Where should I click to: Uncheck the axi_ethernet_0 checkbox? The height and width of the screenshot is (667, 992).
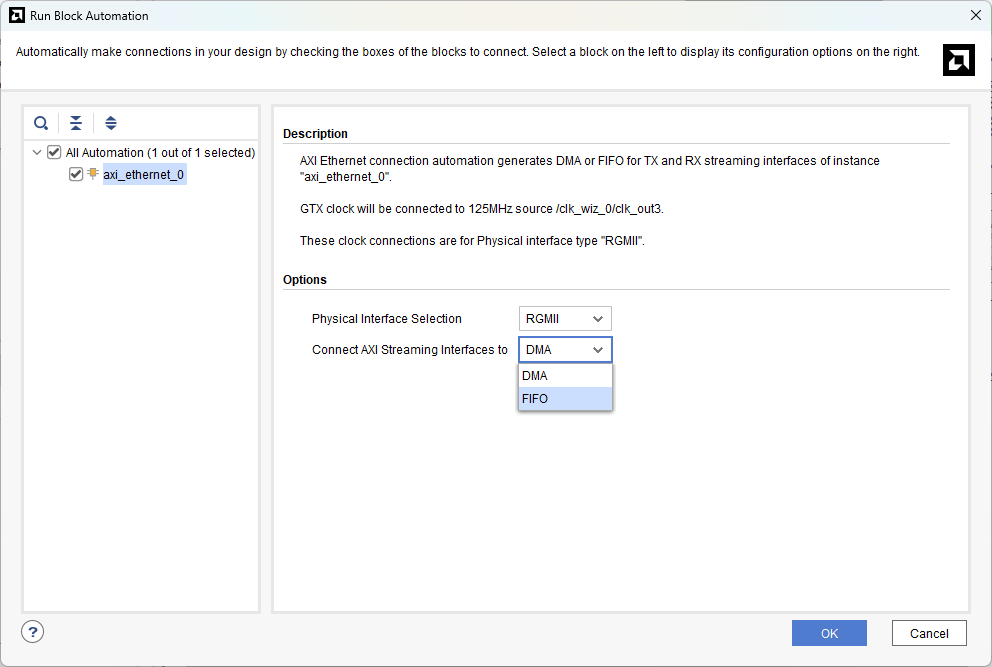tap(76, 174)
